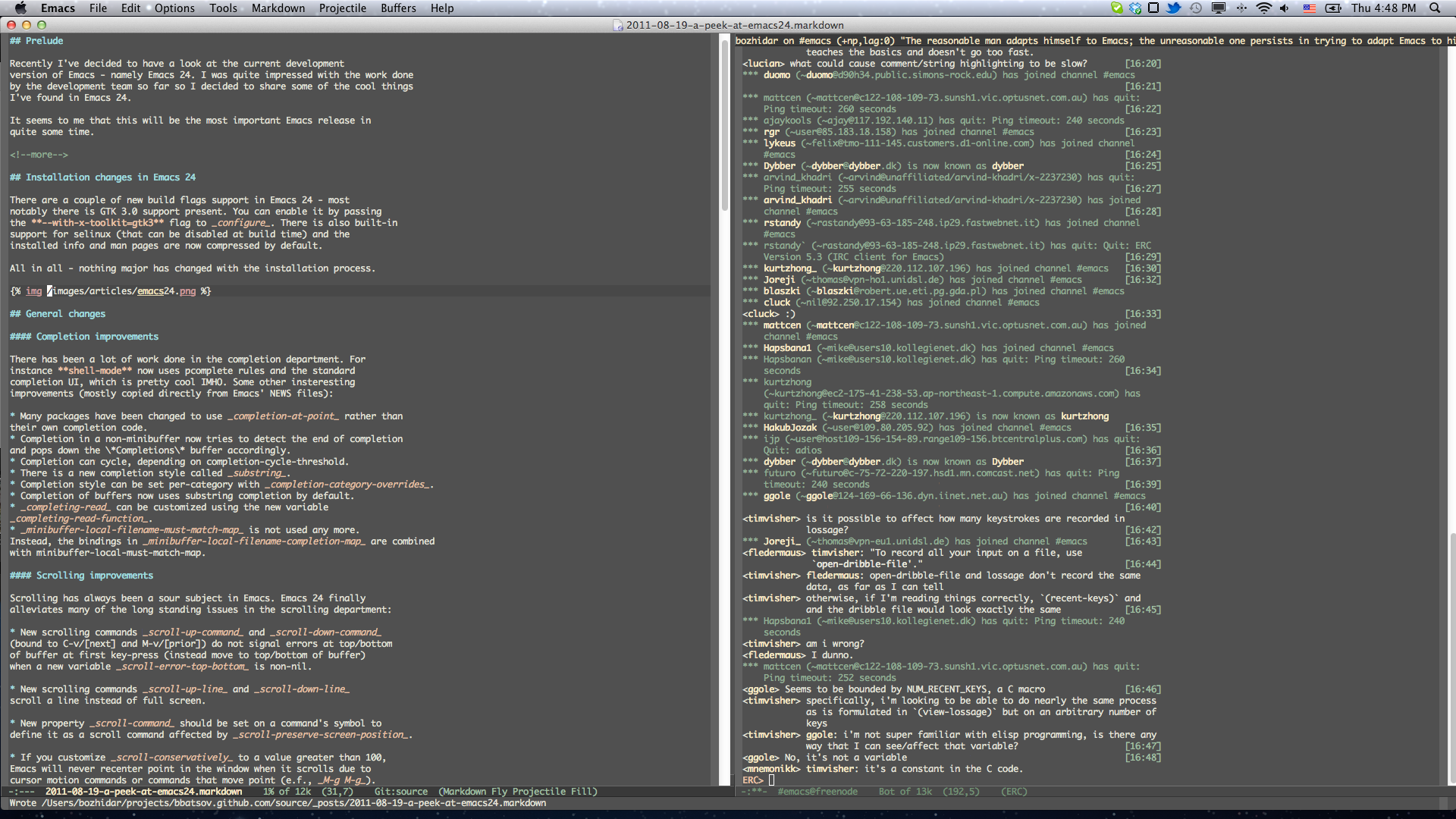Click the document proxy icon in title bar
The width and height of the screenshot is (1456, 819).
[x=618, y=25]
